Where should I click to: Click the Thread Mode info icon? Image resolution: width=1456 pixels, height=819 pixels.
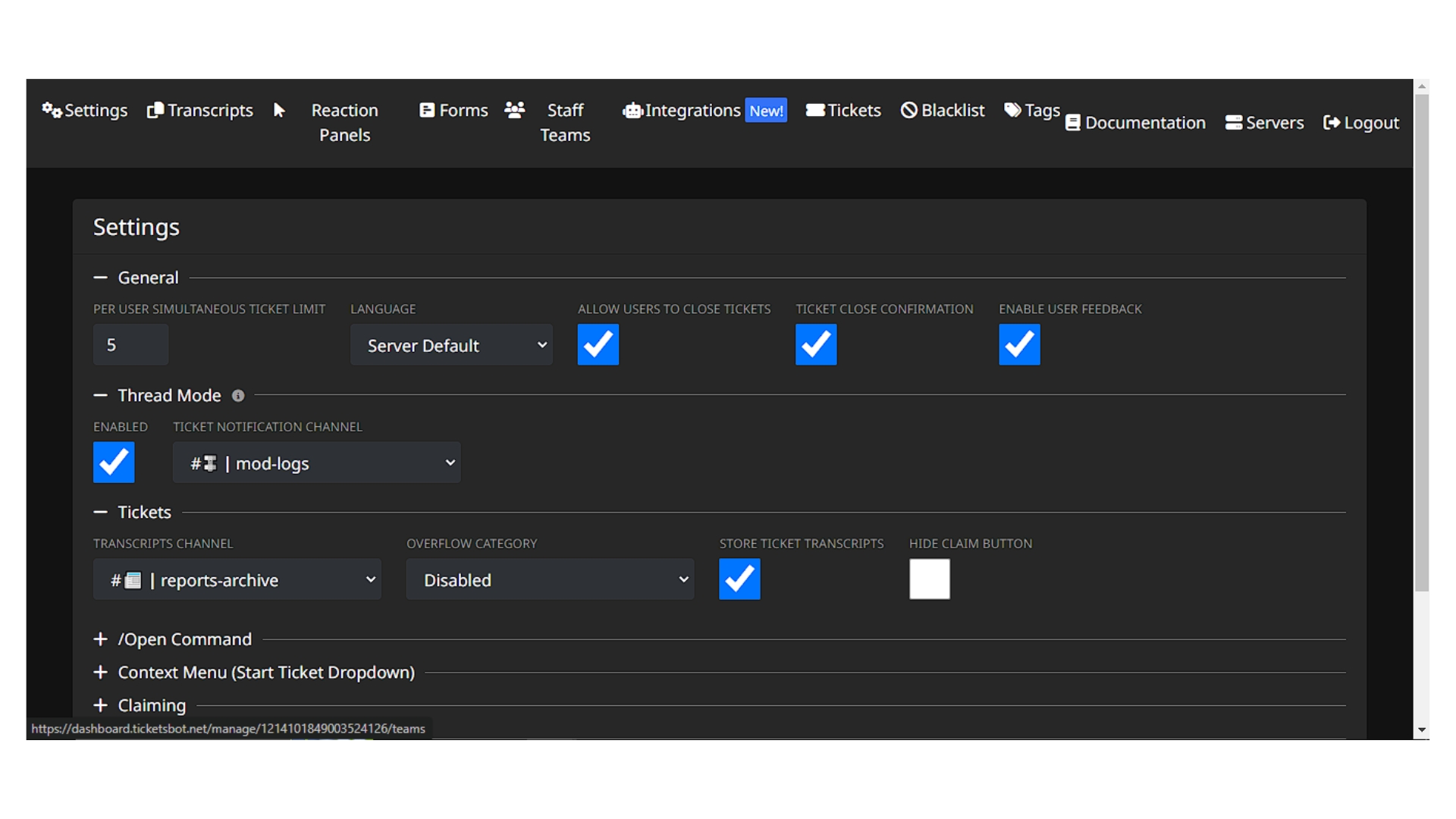[x=238, y=396]
